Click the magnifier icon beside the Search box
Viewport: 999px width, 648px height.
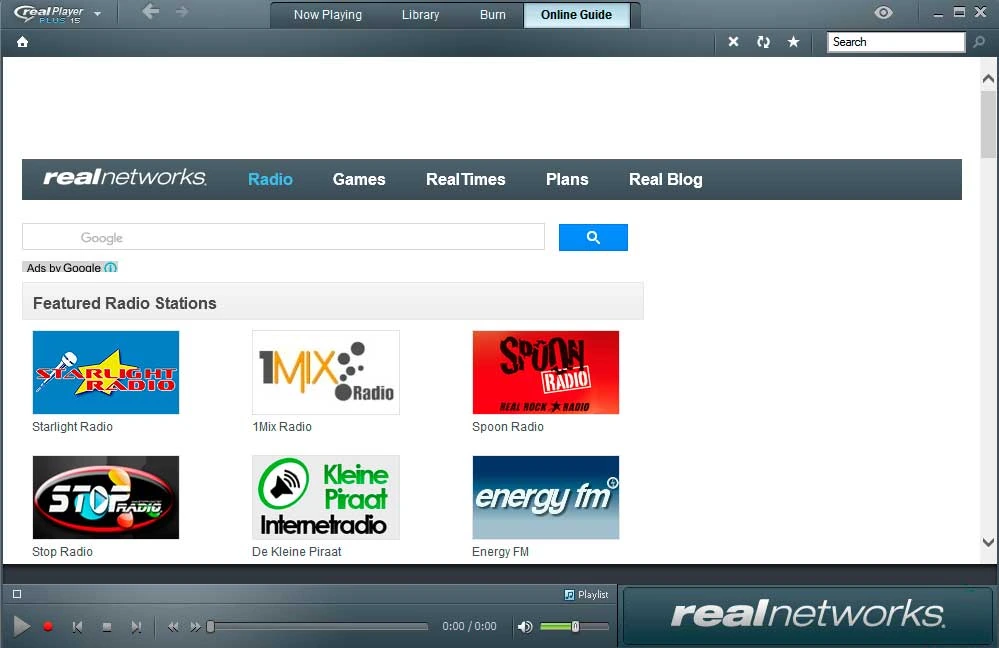coord(979,42)
